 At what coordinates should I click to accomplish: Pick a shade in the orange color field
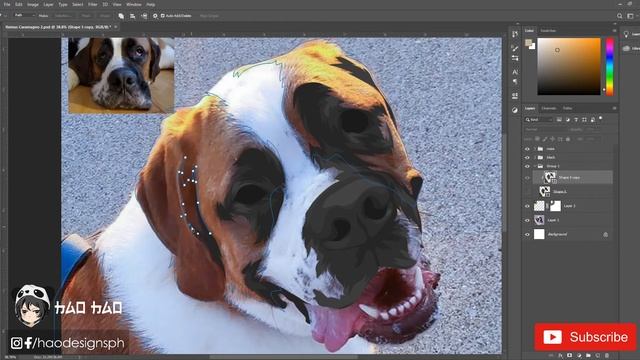point(569,67)
